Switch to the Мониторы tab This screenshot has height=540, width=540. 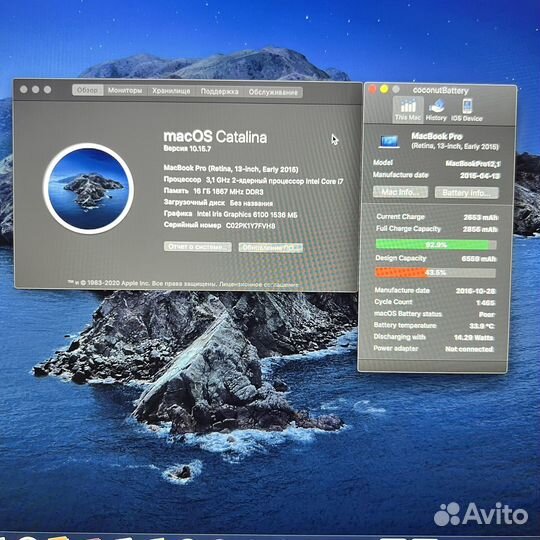[x=125, y=91]
